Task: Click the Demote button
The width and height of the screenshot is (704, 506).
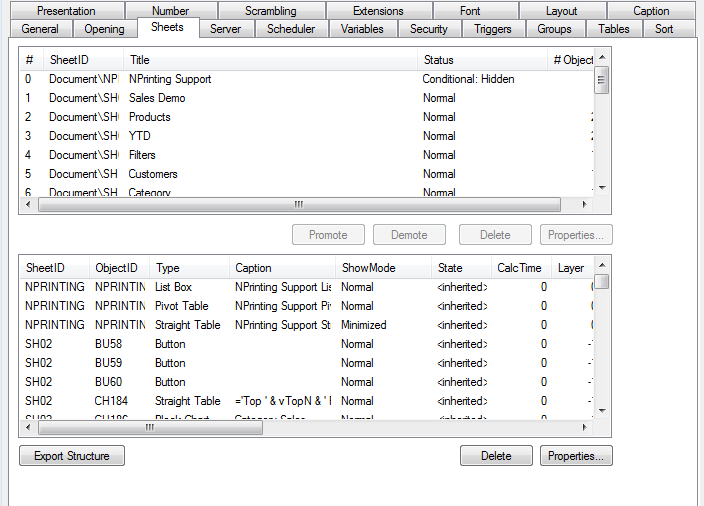Action: [409, 235]
